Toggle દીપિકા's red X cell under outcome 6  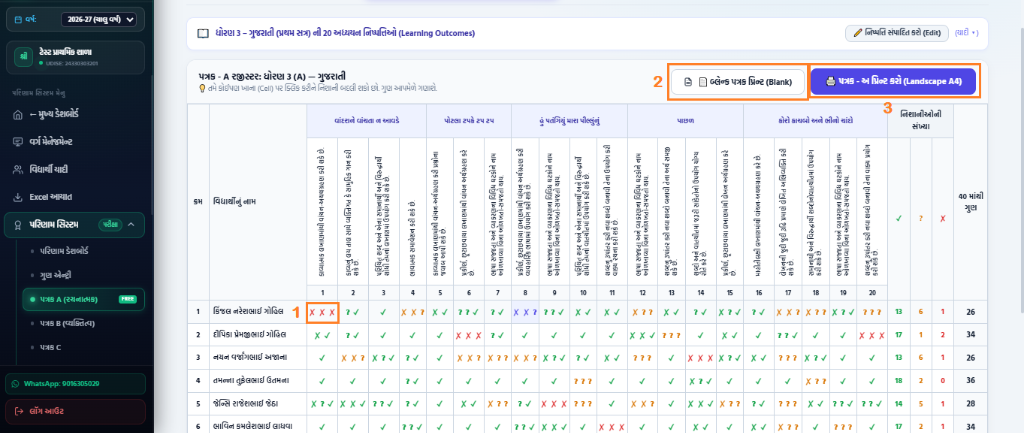(469, 335)
